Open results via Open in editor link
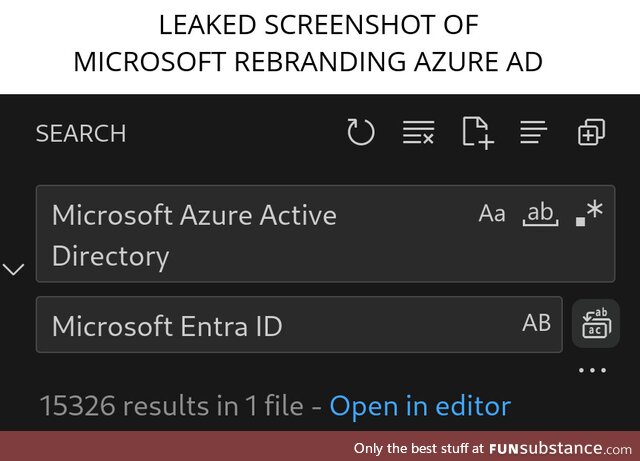This screenshot has height=461, width=640. coord(420,406)
